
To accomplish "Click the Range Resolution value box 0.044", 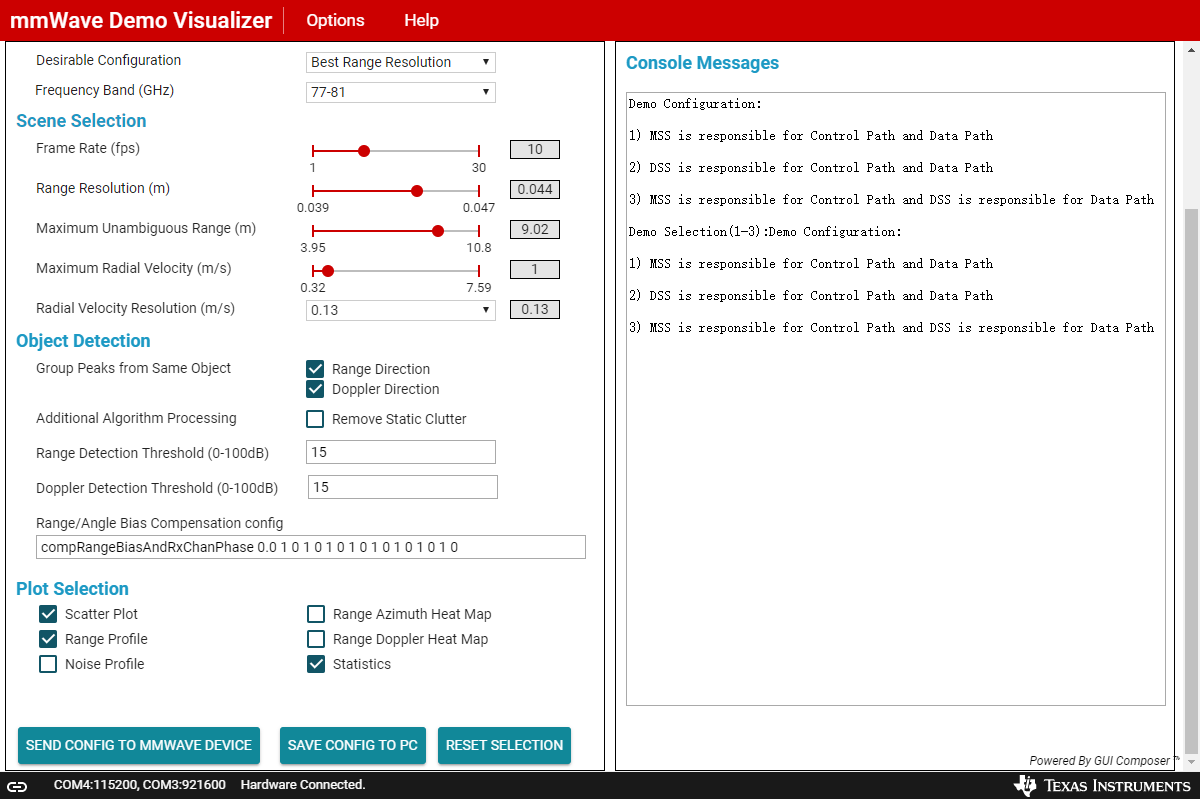I will (535, 190).
